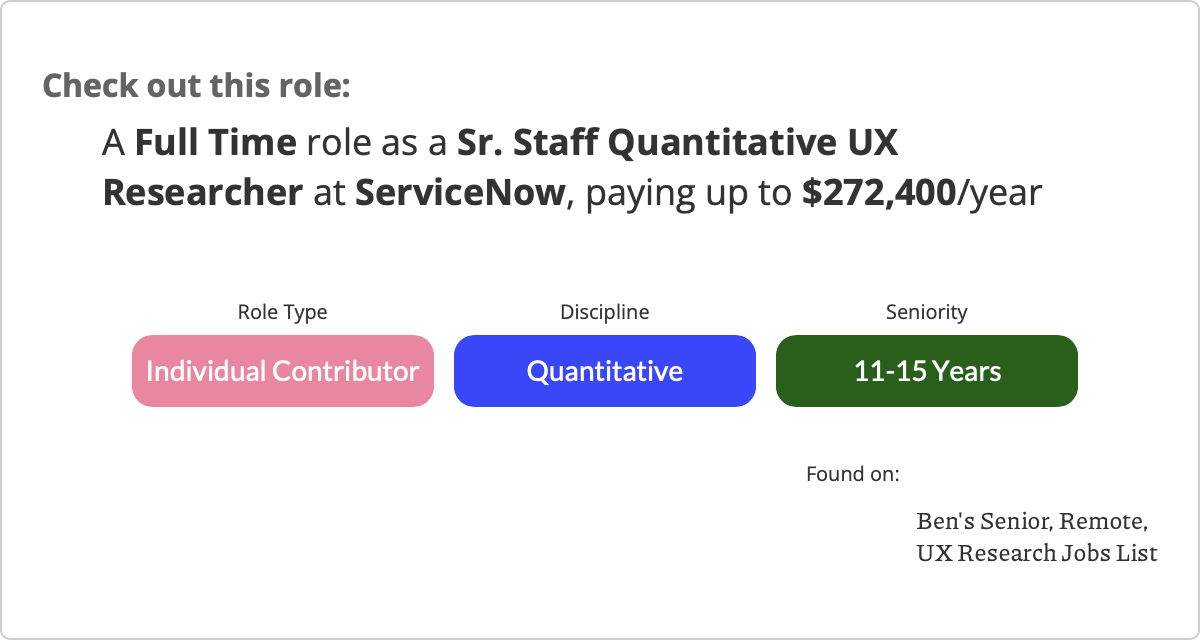Viewport: 1200px width, 640px height.
Task: Click the pink Individual Contributor badge
Action: [x=283, y=371]
